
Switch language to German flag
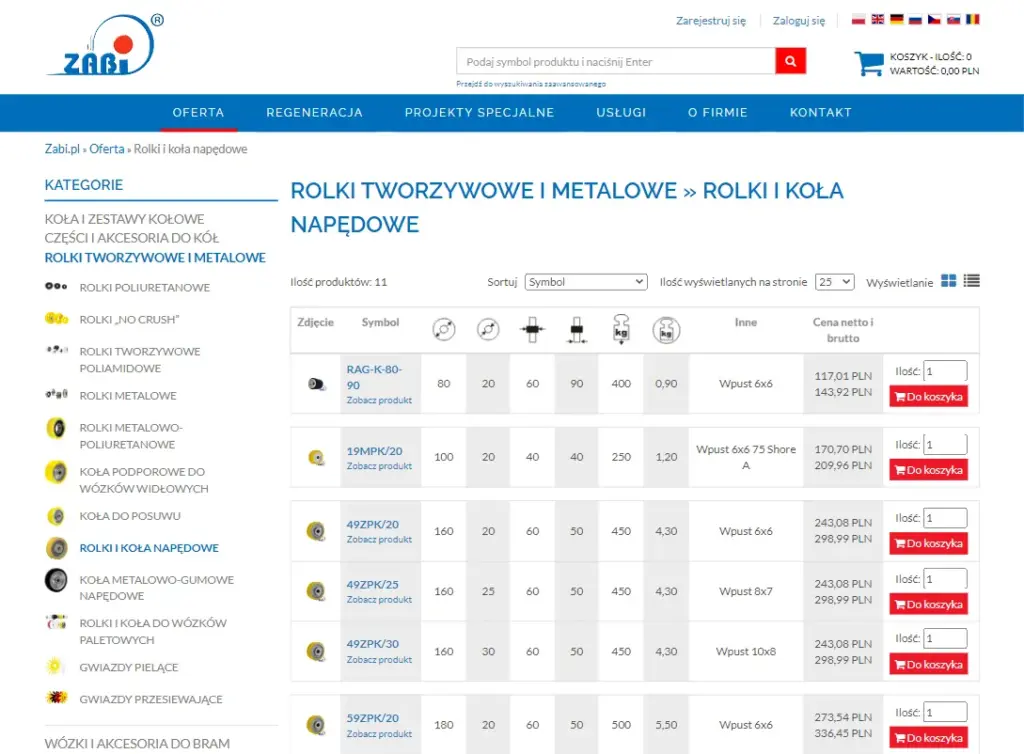[897, 20]
